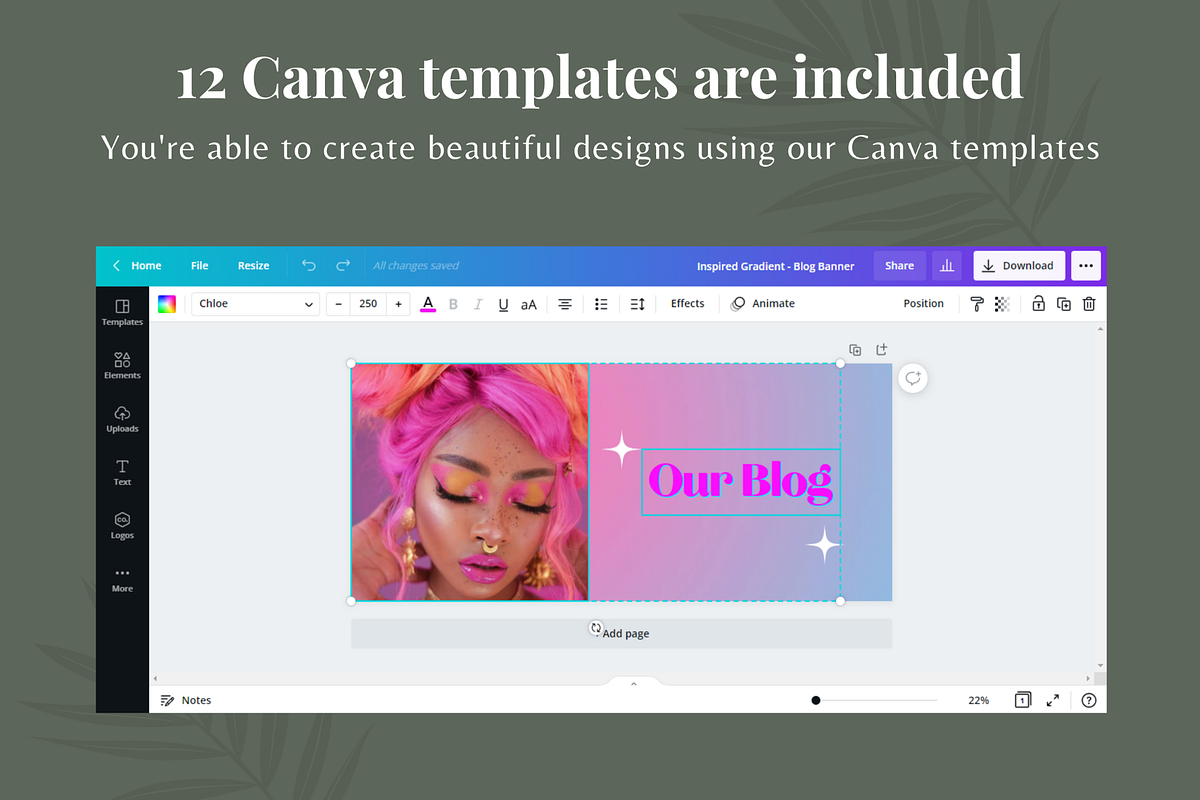1200x800 pixels.
Task: Open Animate options
Action: [762, 303]
